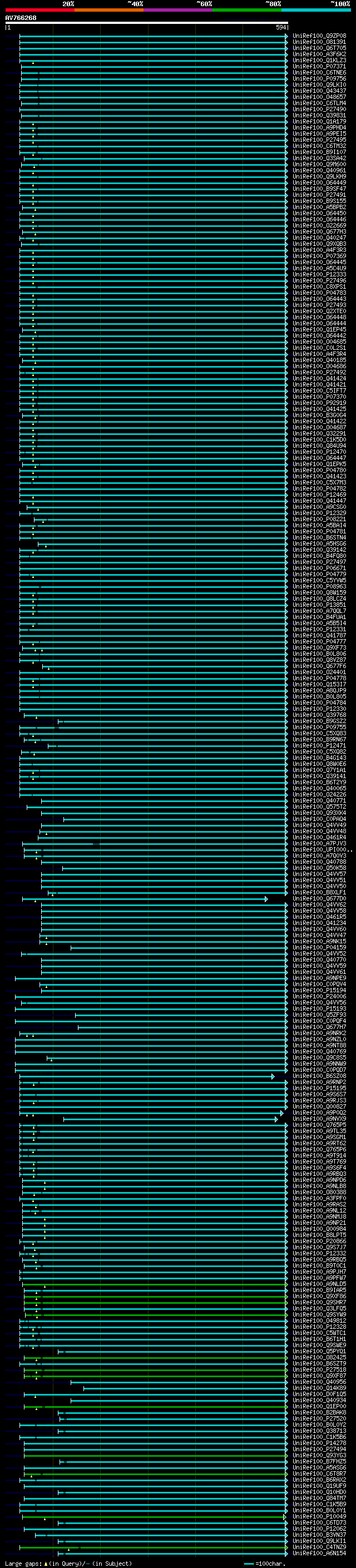Select the label UniRef100_Q461R5
This screenshot has width=356, height=1568.
pos(319,917)
